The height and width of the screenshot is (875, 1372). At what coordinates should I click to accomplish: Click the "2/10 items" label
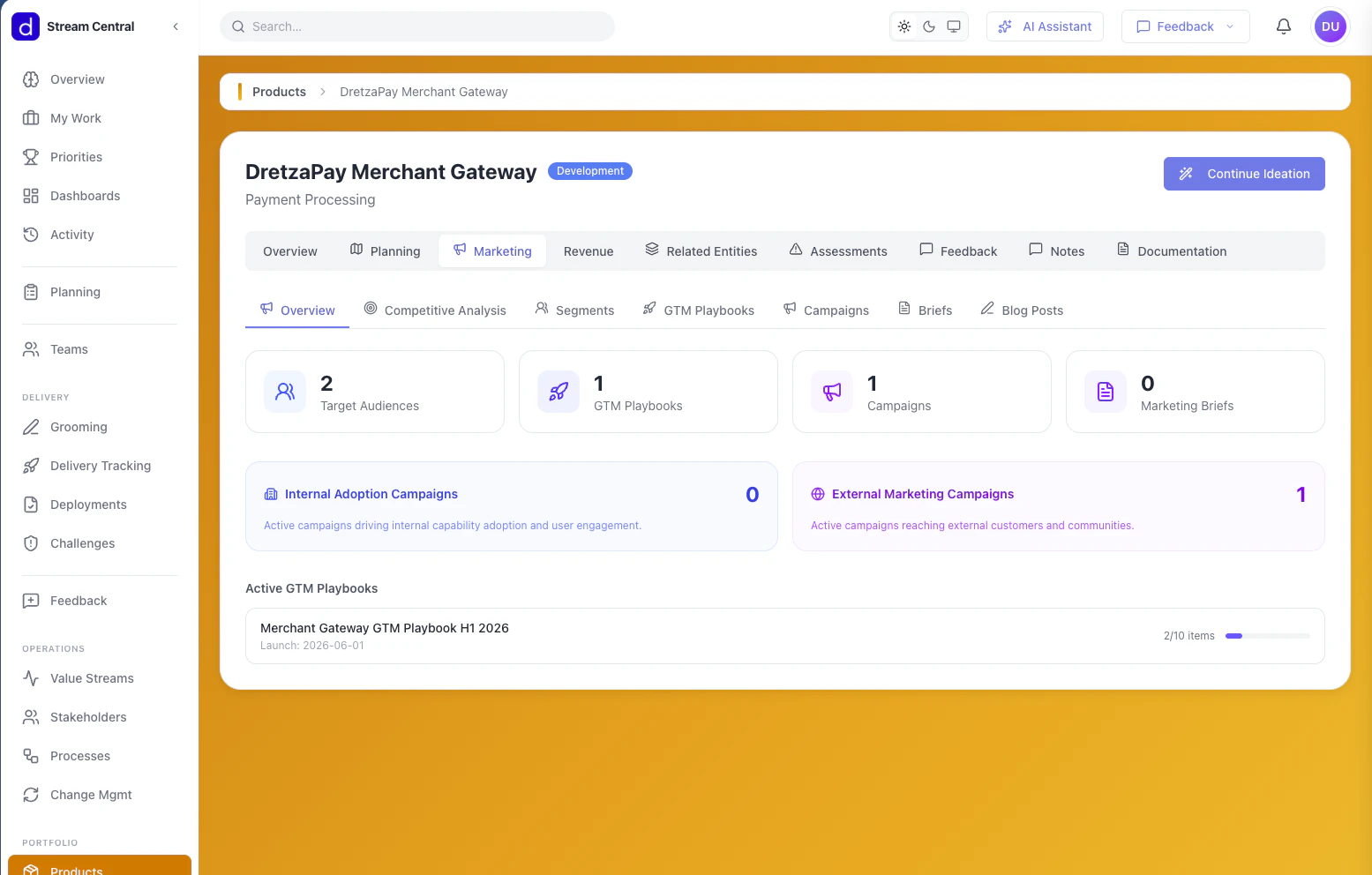pos(1189,636)
